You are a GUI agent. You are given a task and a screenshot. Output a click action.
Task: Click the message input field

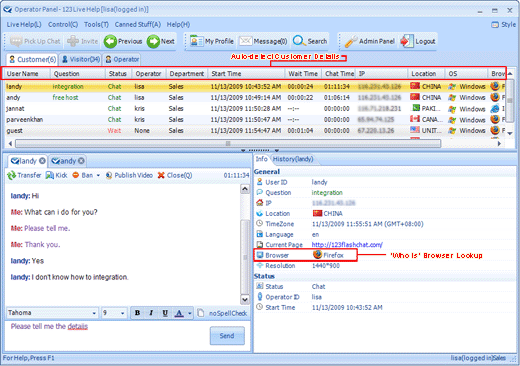[x=107, y=335]
